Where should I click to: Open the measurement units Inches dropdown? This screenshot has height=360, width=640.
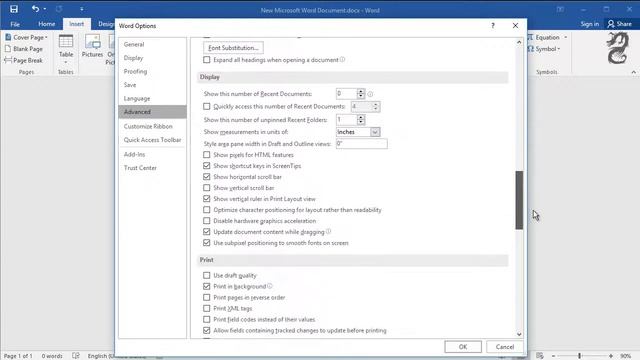[375, 132]
